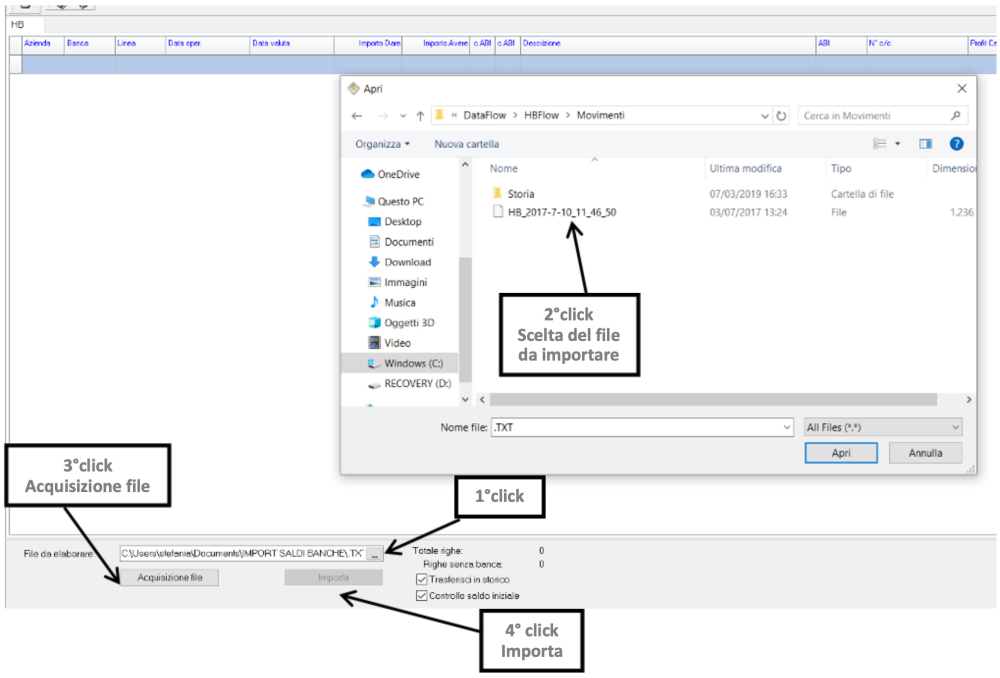
Task: Open the All Files type dropdown
Action: click(883, 427)
